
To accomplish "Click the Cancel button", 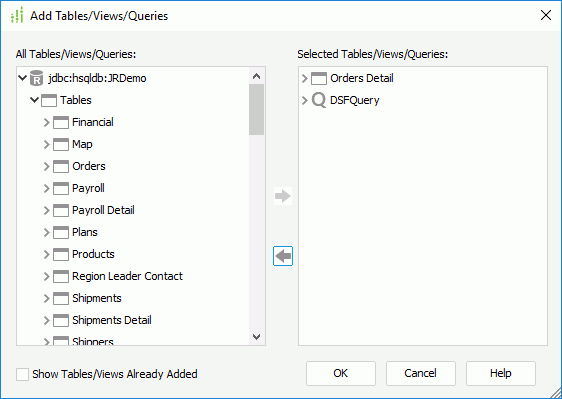I will [x=421, y=374].
